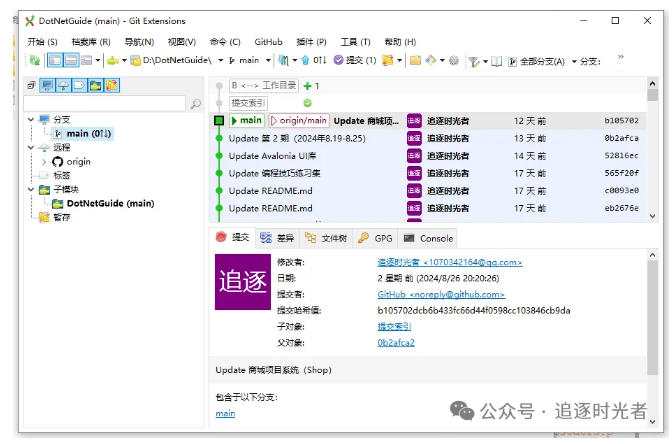
Task: Click the pull icon in the toolbar
Action: (283, 60)
